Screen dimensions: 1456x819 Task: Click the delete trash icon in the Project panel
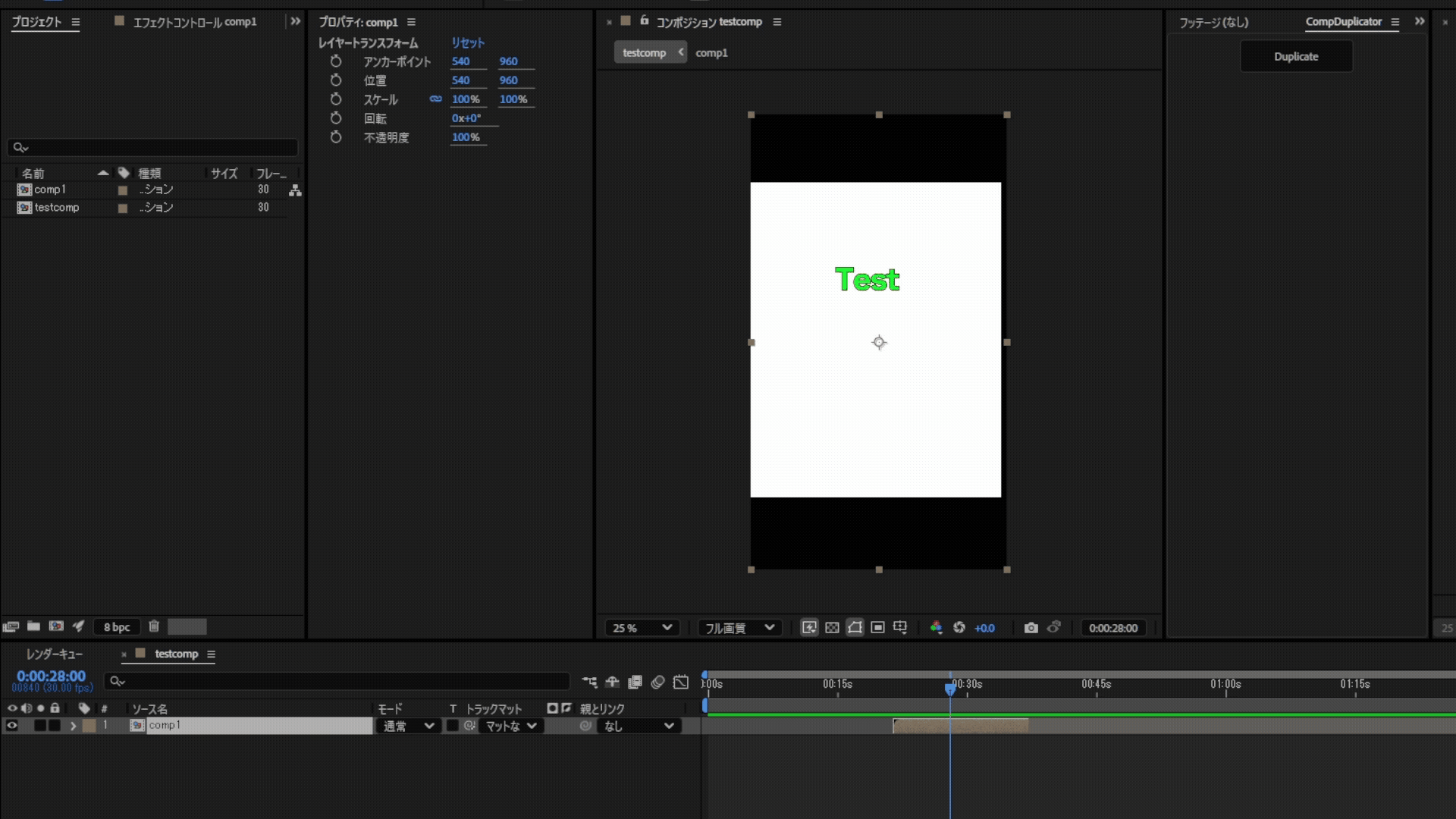click(154, 626)
